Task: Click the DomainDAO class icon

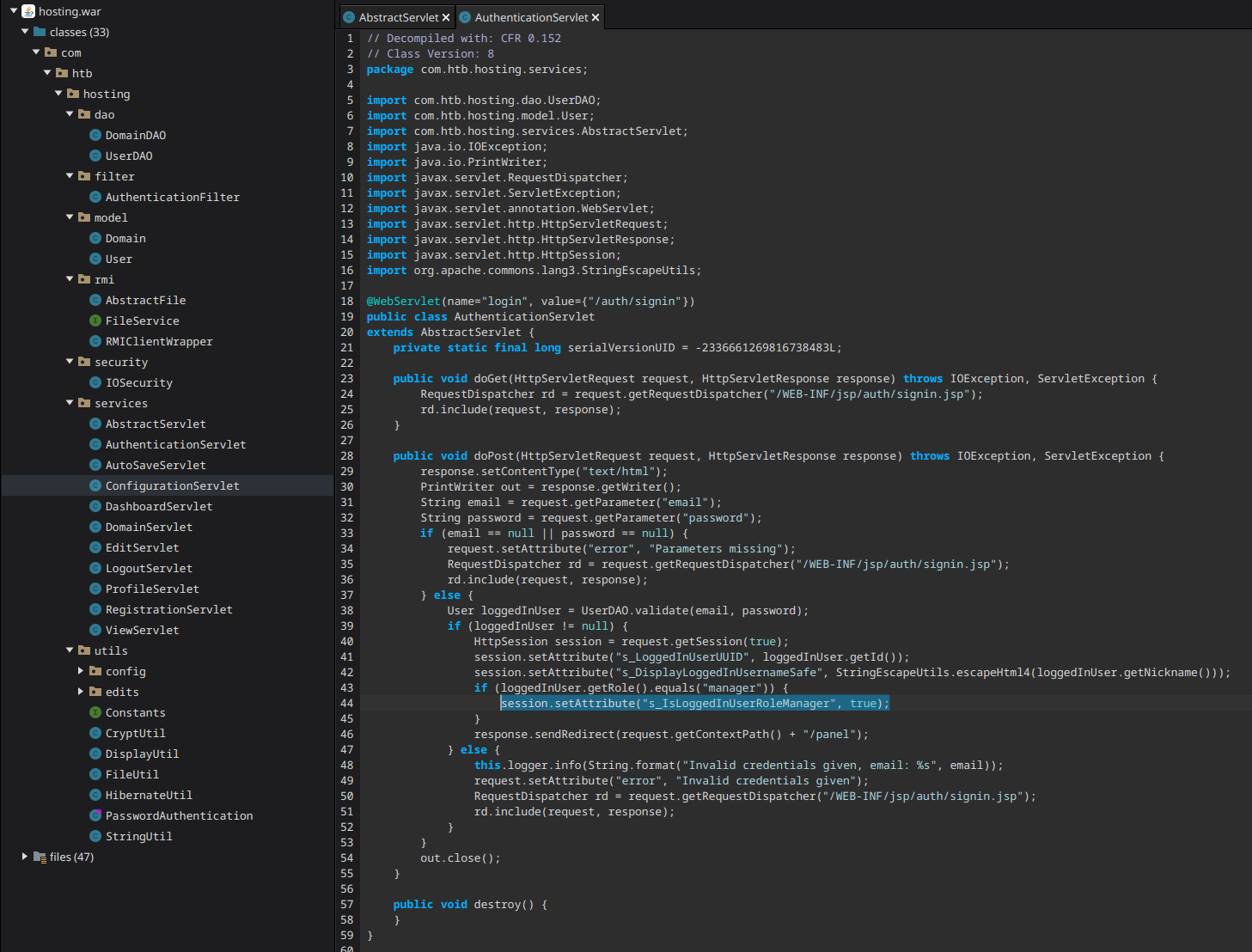Action: pos(95,135)
